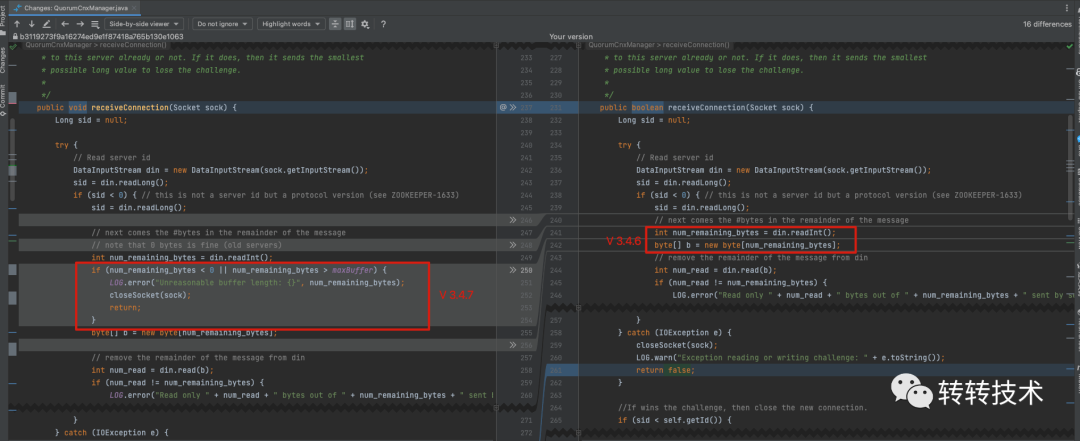Open the go to changed file list icon
The height and width of the screenshot is (441, 1080).
pos(95,23)
